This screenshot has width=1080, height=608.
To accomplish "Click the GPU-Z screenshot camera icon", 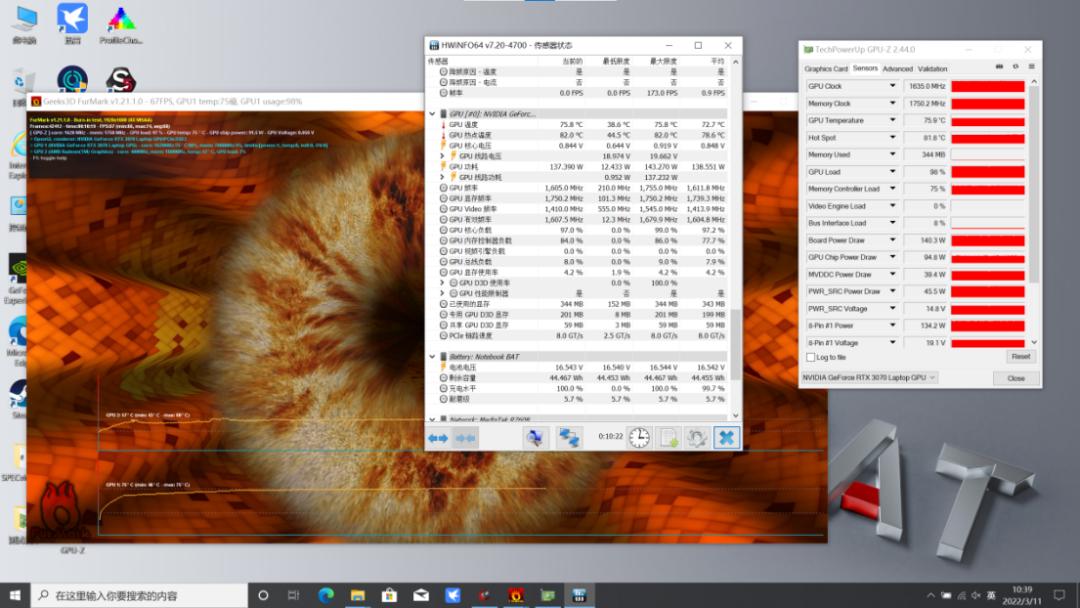I will point(999,68).
